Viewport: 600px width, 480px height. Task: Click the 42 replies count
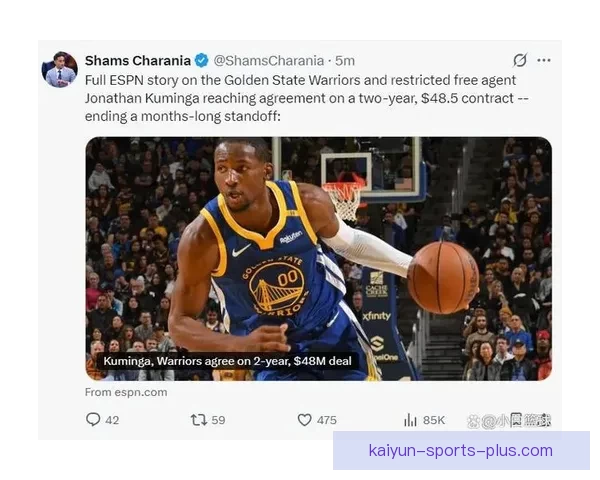[112, 420]
